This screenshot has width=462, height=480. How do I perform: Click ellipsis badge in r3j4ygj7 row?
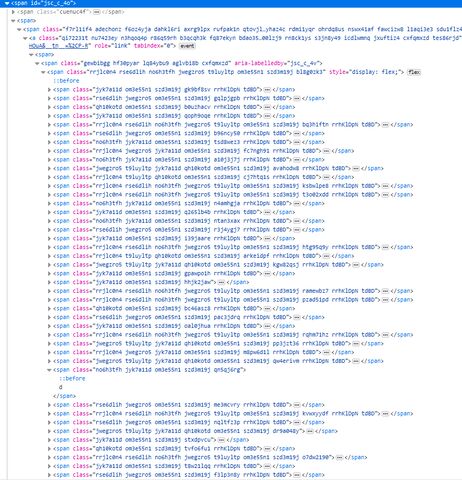(296, 230)
